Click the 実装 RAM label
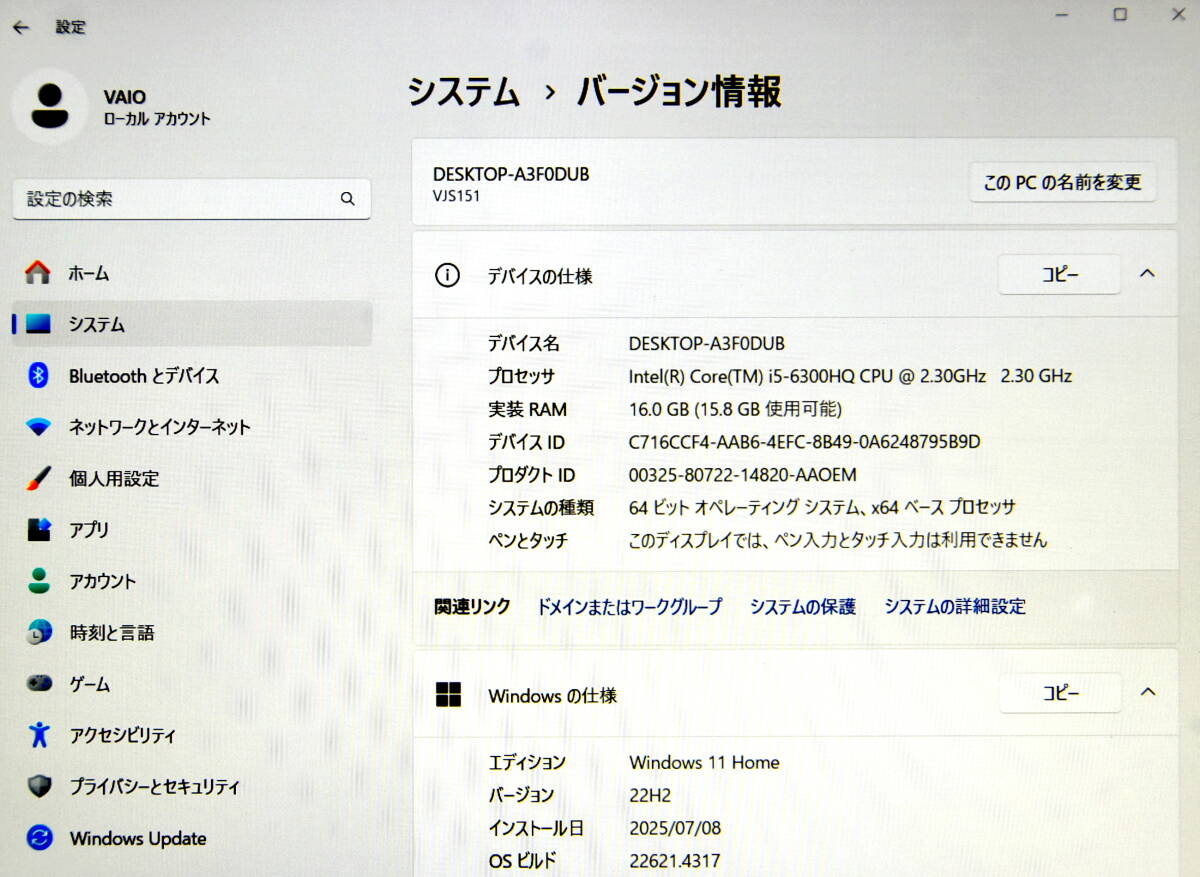Screen dimensions: 1200x877 [x=527, y=409]
